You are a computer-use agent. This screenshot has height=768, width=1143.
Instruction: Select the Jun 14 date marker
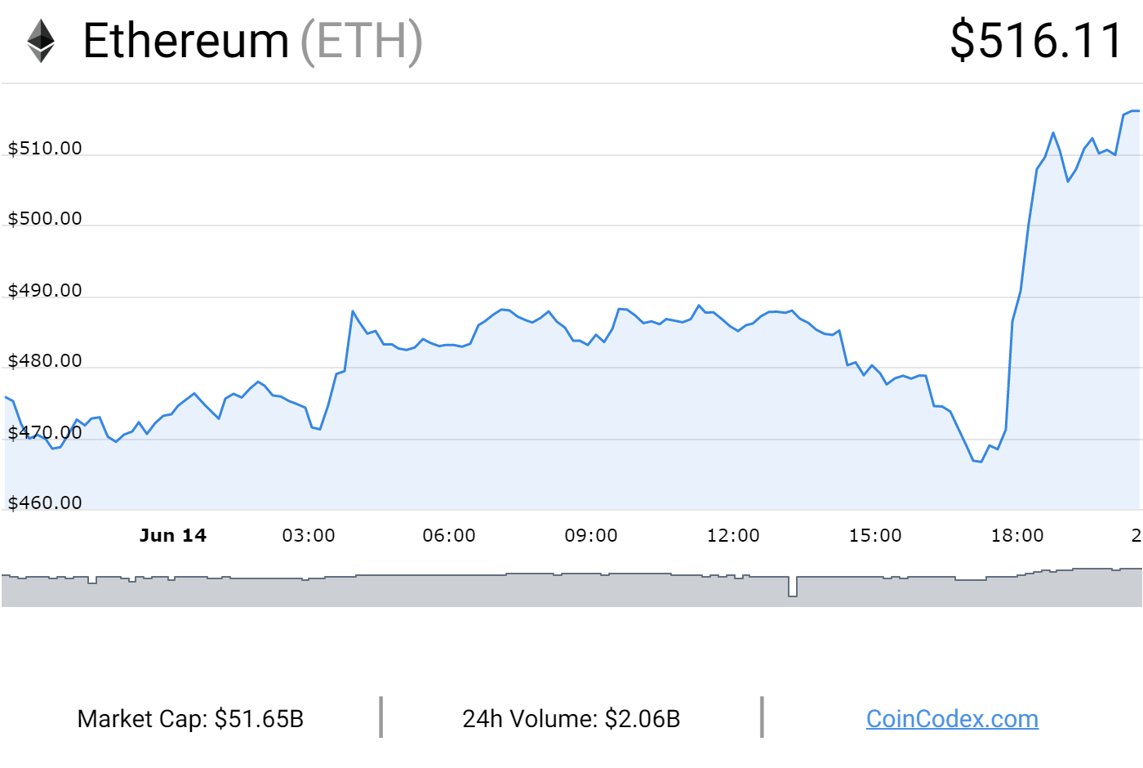click(173, 535)
